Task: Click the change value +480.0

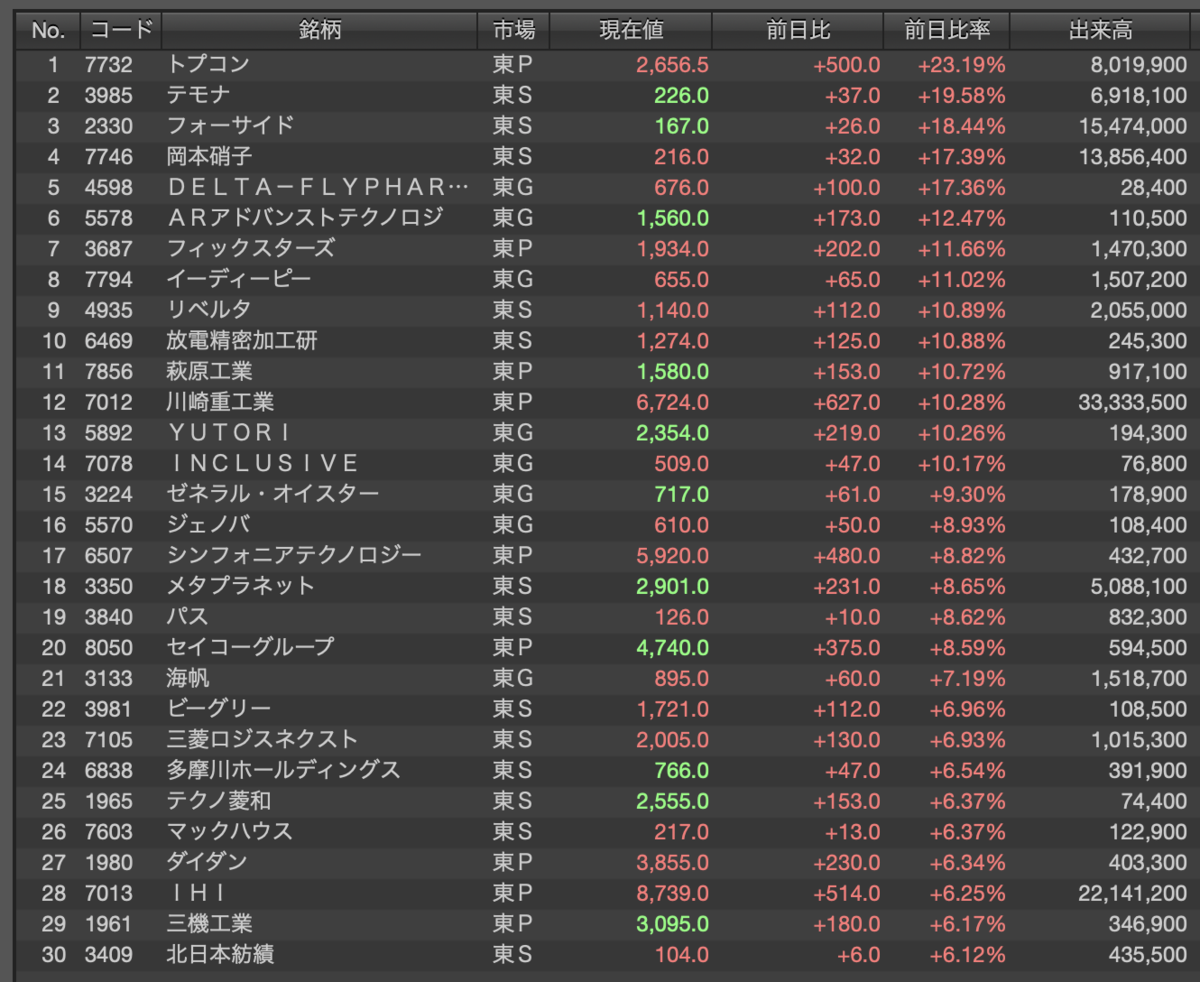Action: (847, 556)
